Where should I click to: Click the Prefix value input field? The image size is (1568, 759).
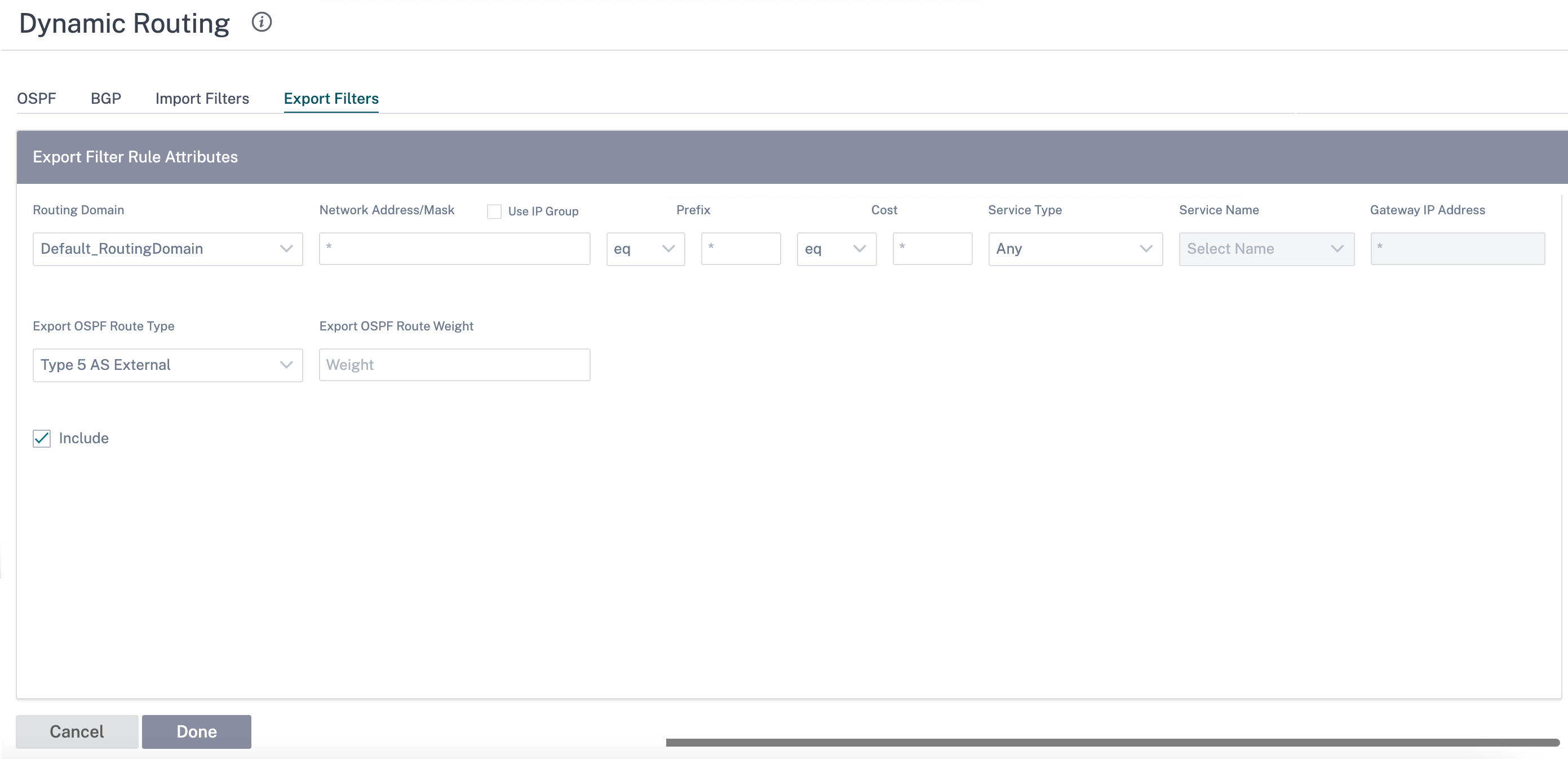[x=741, y=249]
